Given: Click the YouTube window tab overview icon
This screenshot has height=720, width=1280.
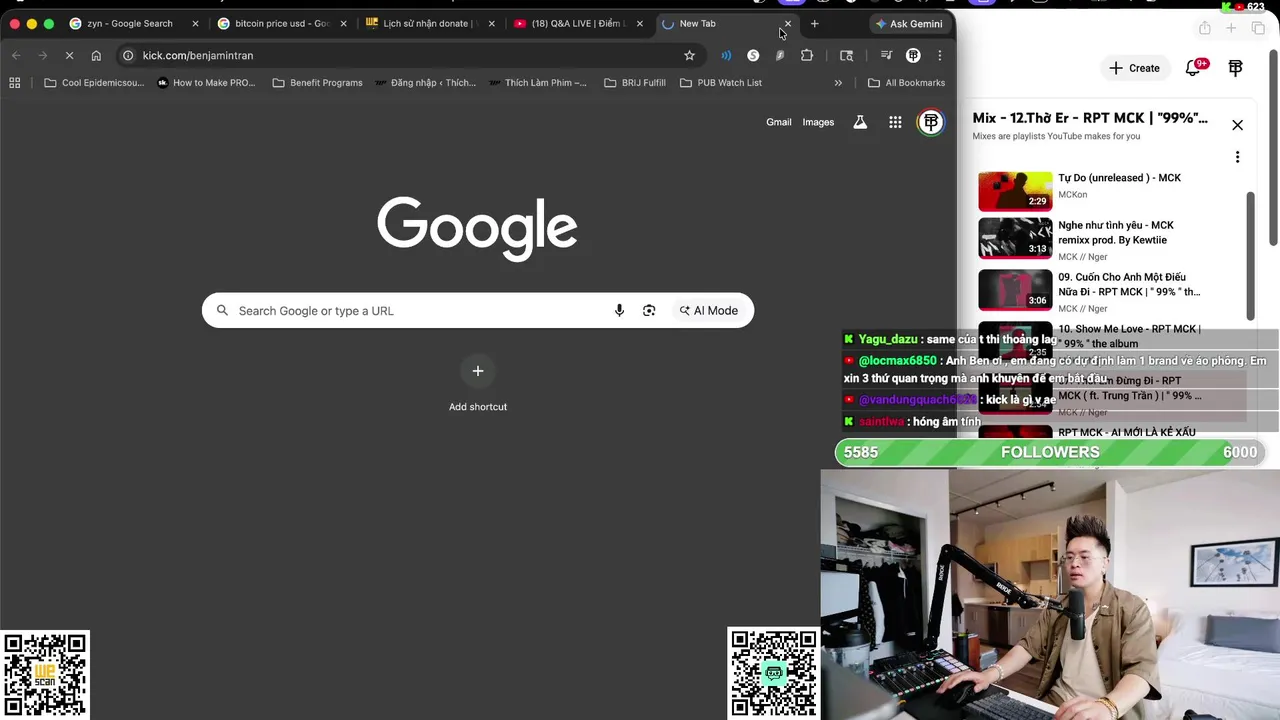Looking at the screenshot, I should pyautogui.click(x=1258, y=28).
